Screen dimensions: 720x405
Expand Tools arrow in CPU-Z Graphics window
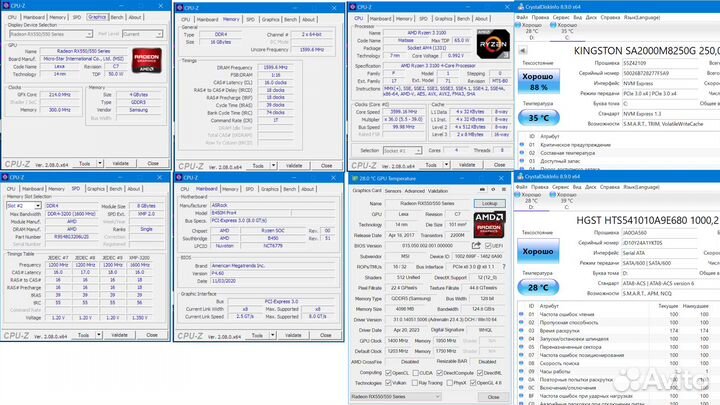(x=100, y=163)
